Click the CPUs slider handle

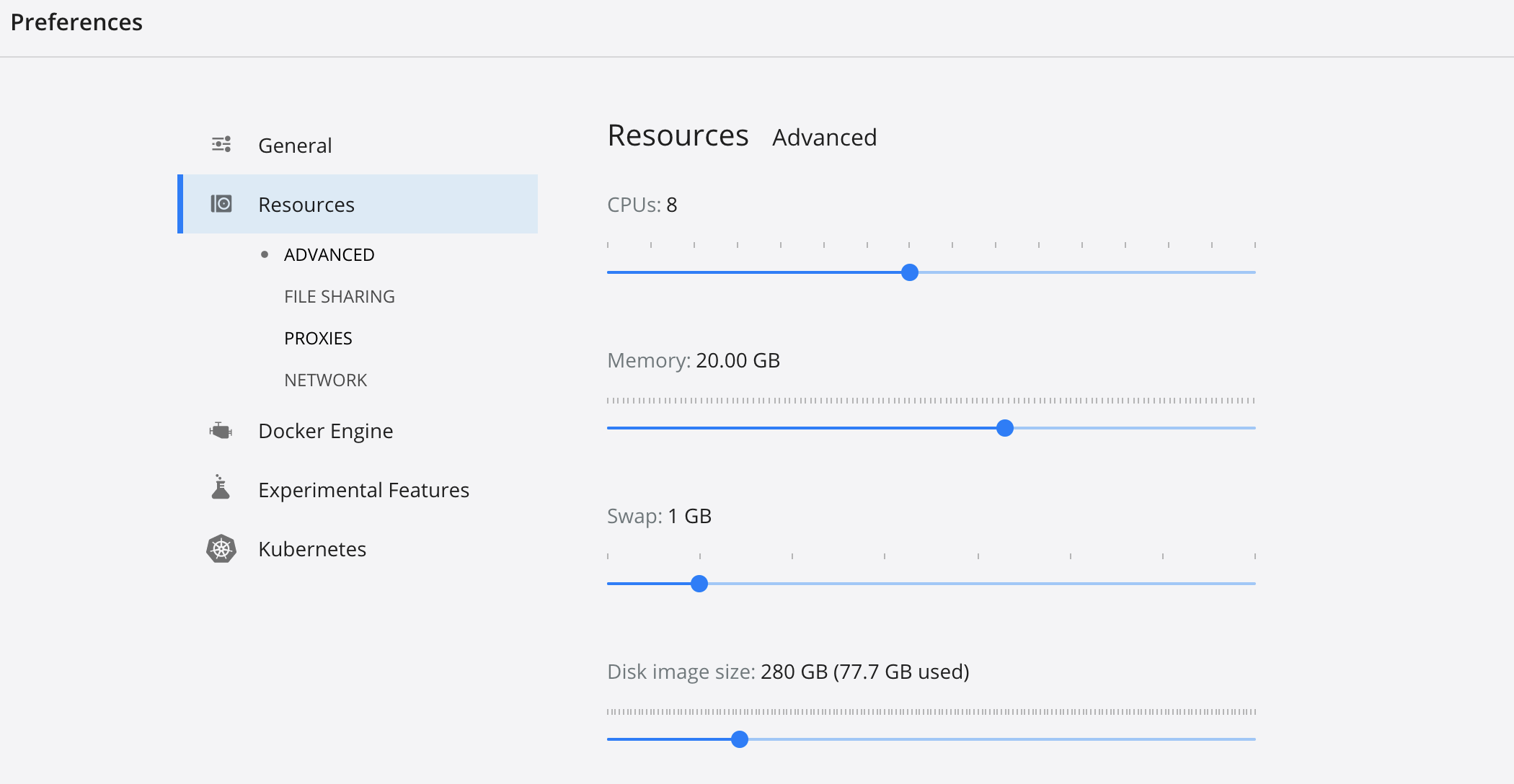pyautogui.click(x=911, y=272)
